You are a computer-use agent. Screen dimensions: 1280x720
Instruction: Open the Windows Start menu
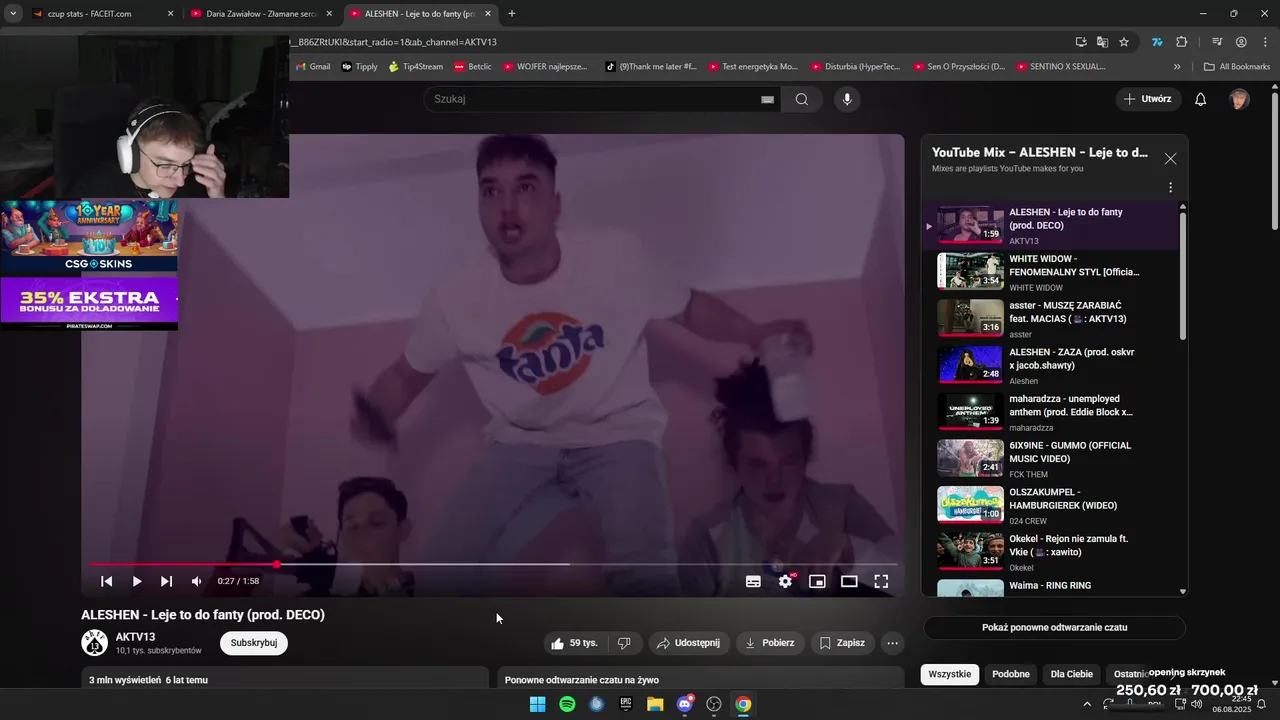[x=537, y=704]
